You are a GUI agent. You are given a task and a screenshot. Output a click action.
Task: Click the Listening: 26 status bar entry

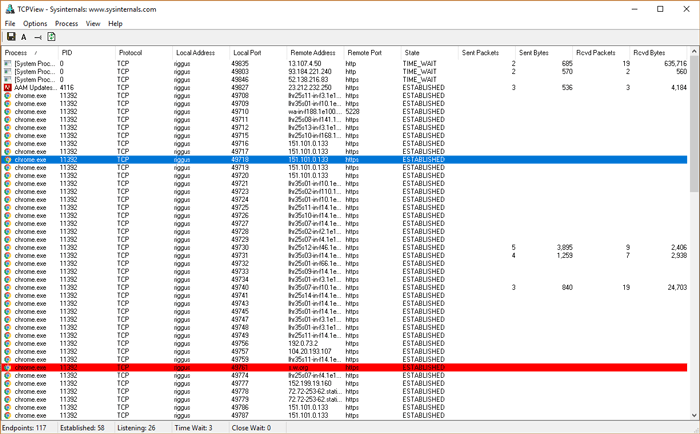pyautogui.click(x=136, y=428)
